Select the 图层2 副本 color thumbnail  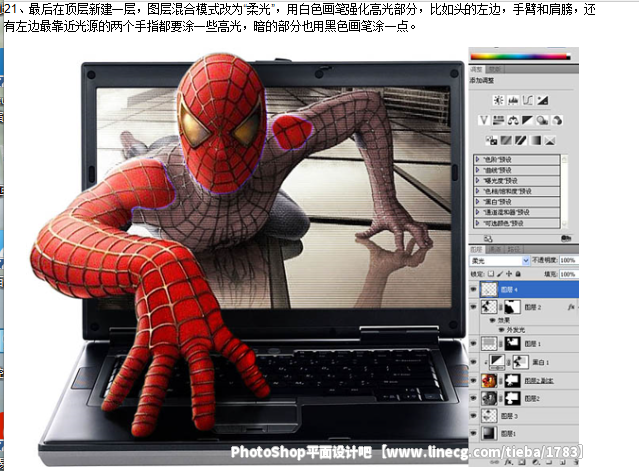[489, 380]
